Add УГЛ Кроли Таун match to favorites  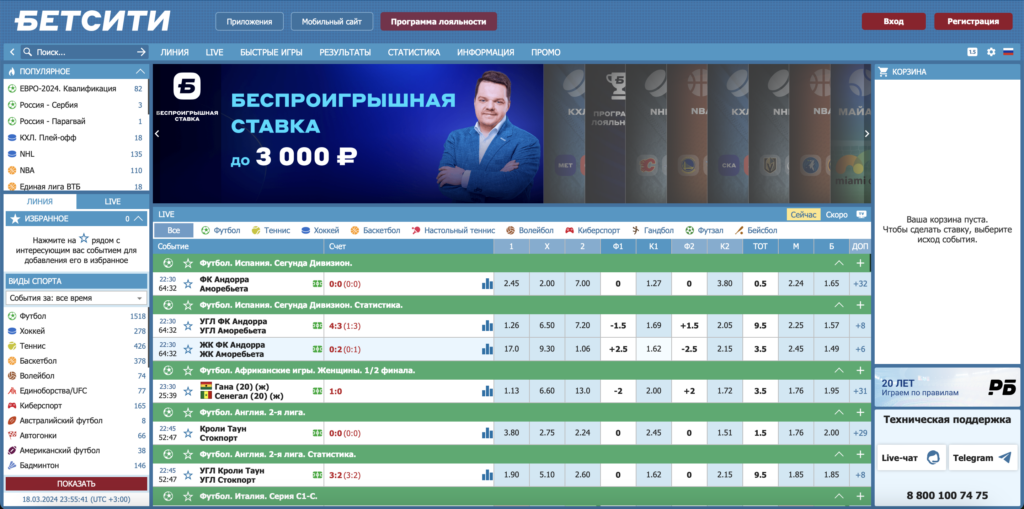pos(188,474)
